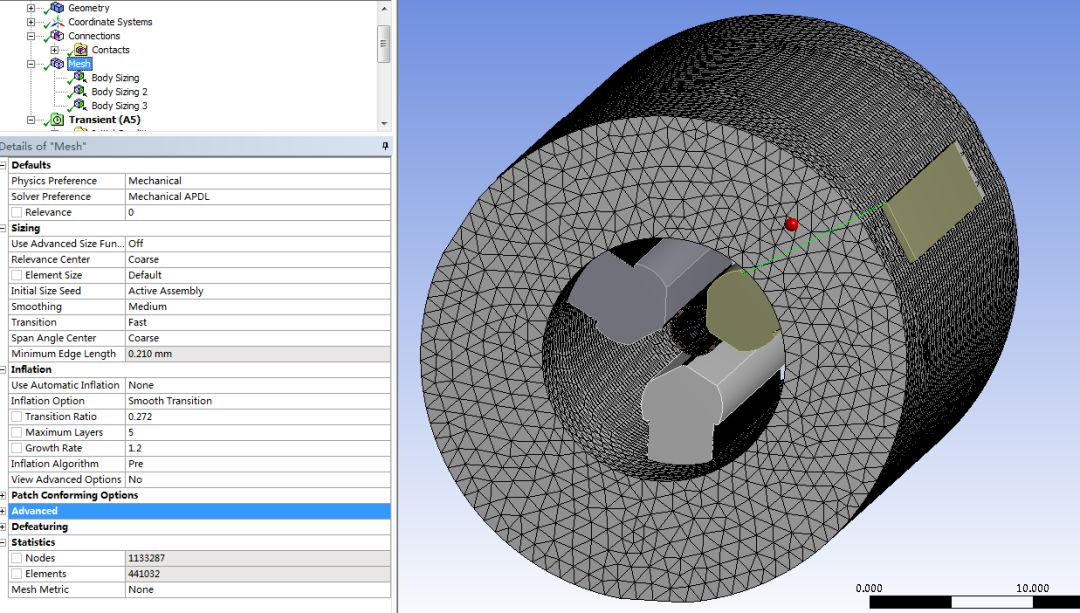Screen dimensions: 1080x613
Task: Select the olive block on the cylinder surface
Action: tap(933, 202)
